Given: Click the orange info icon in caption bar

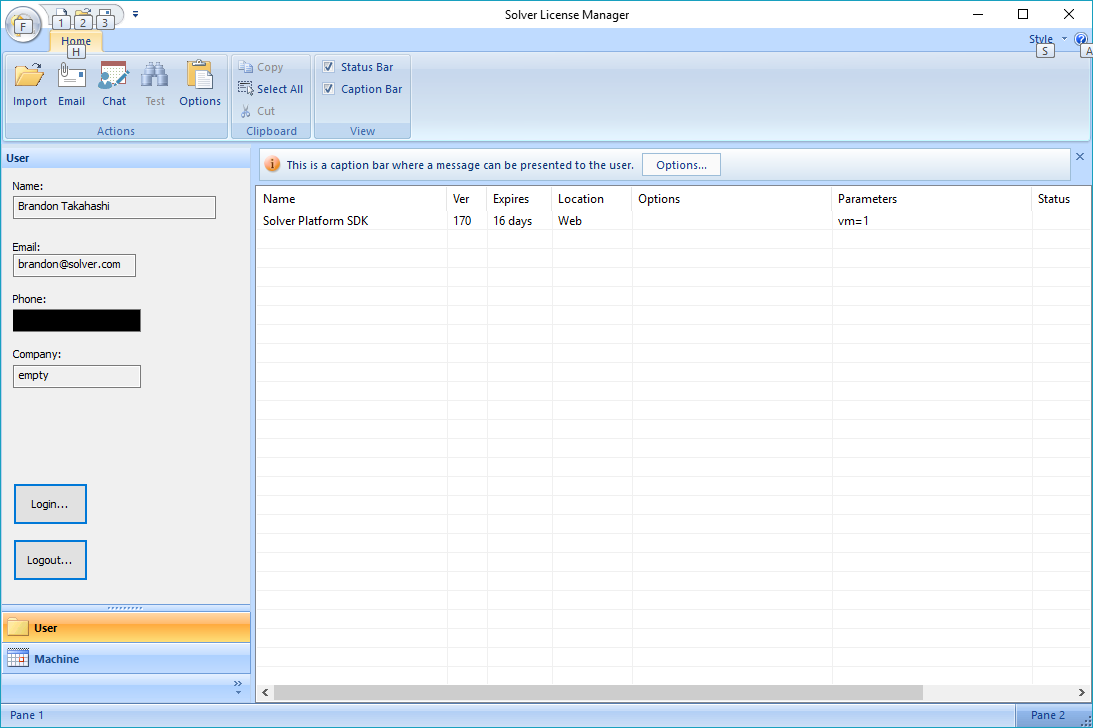Looking at the screenshot, I should click(273, 165).
